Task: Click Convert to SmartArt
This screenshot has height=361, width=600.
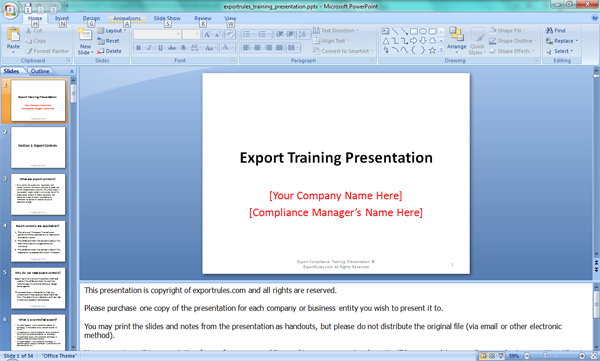Action: click(x=342, y=51)
